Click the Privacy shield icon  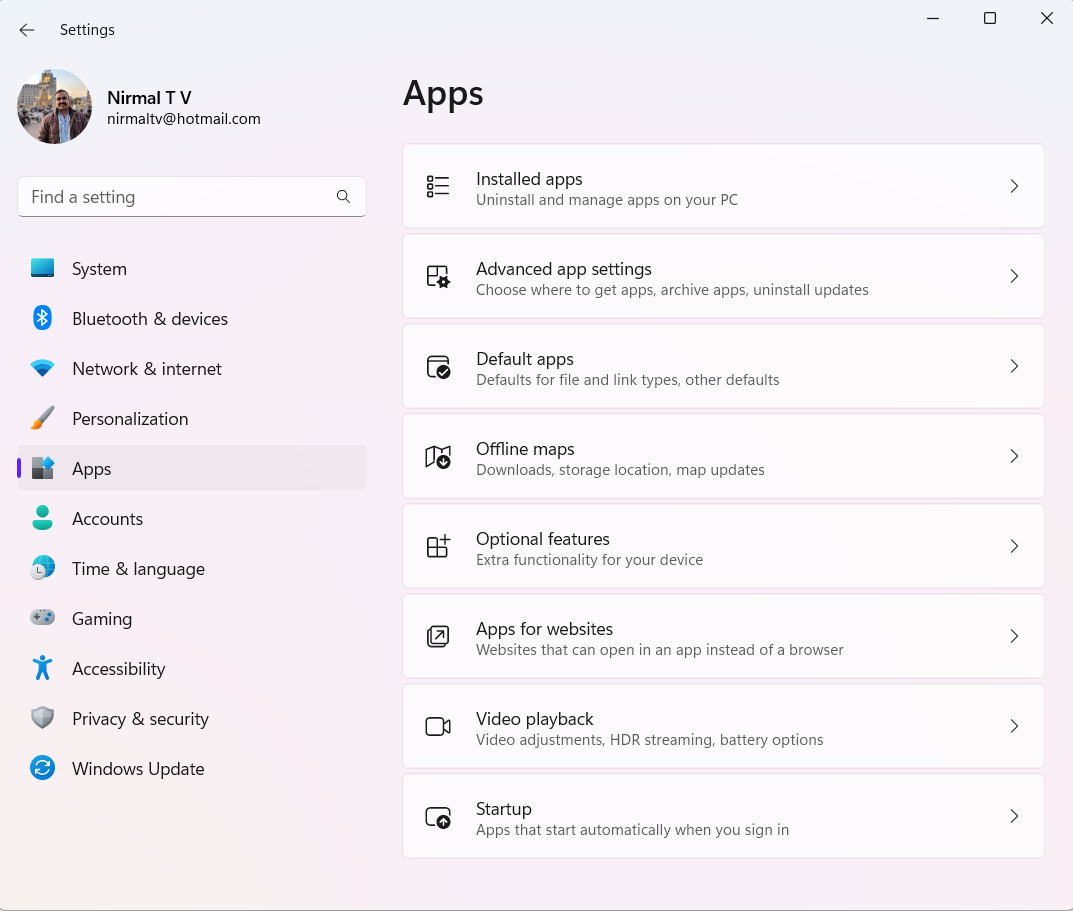point(42,718)
